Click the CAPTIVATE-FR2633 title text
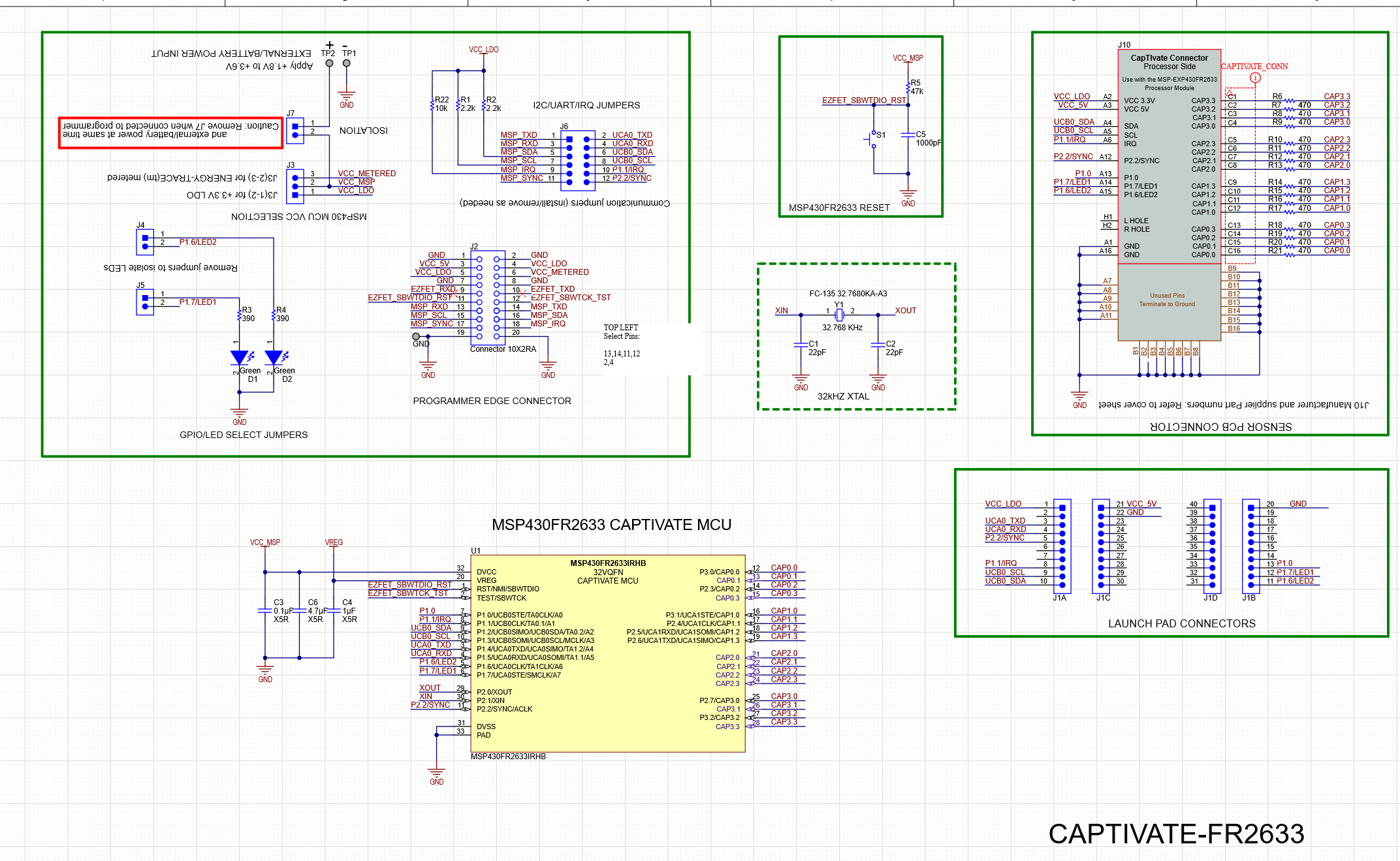This screenshot has width=1400, height=861. [x=1175, y=834]
